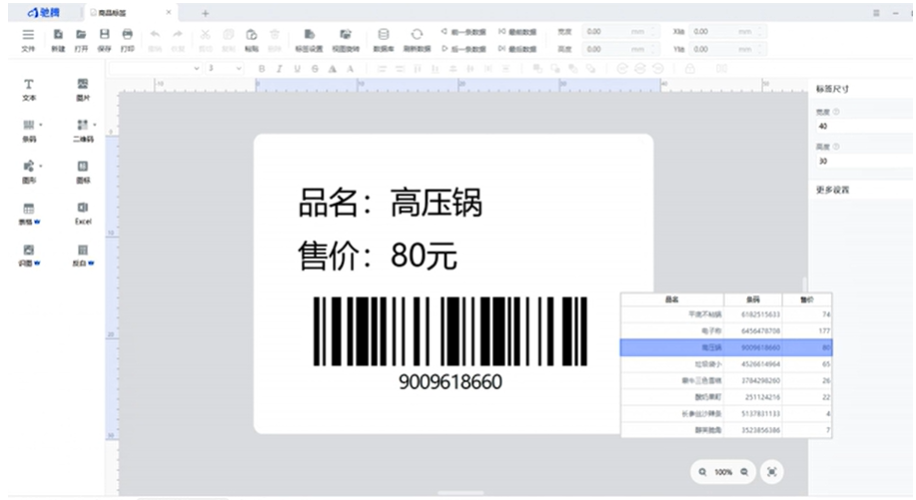Screen dimensions: 916x500
Task: Toggle underline formatting
Action: [297, 69]
